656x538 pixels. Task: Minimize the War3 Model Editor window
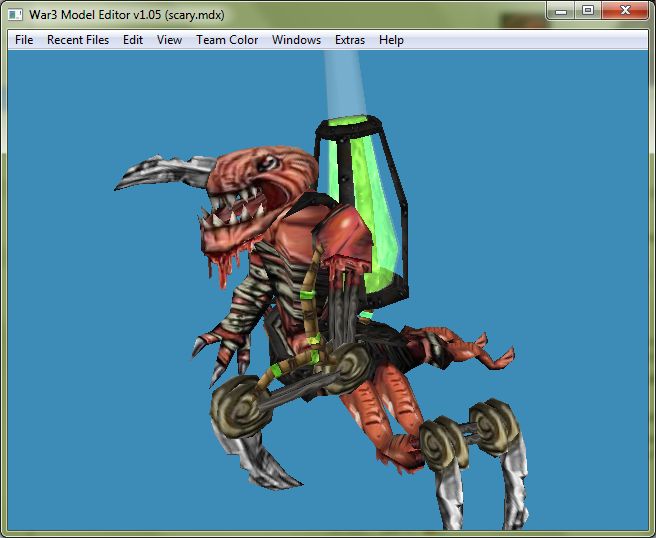[x=561, y=11]
